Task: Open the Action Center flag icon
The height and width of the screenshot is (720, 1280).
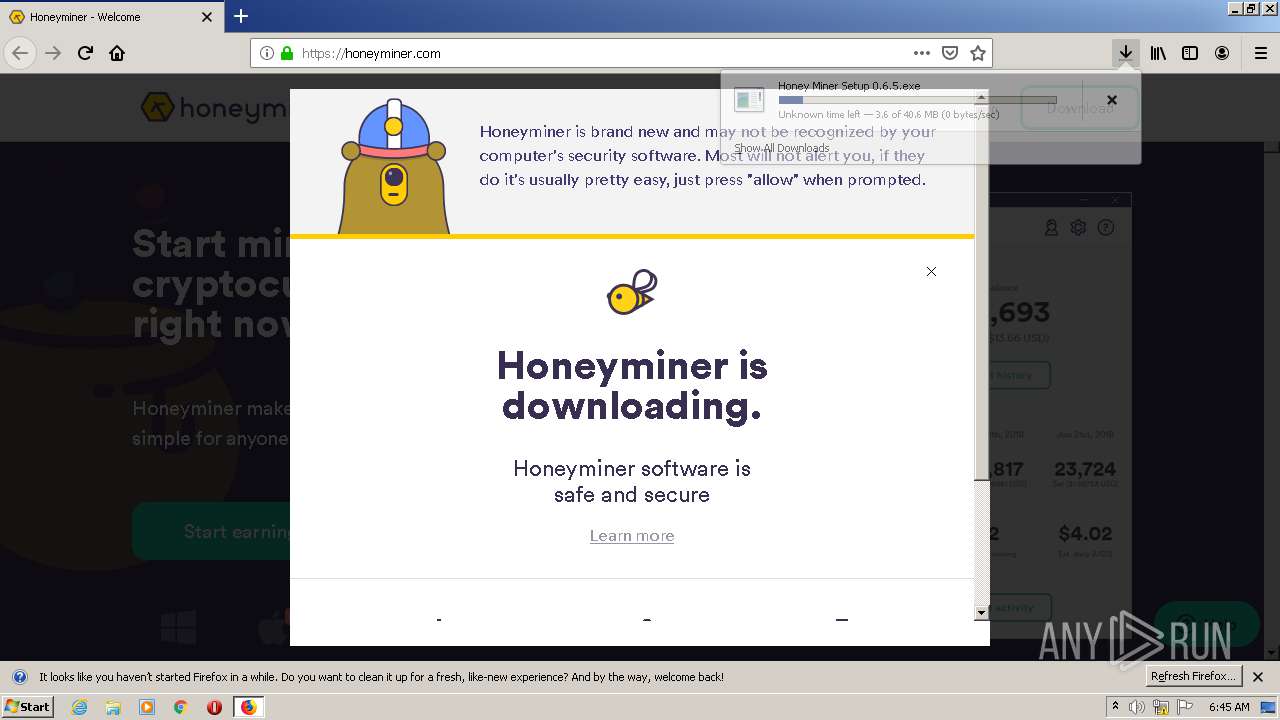Action: (1185, 707)
